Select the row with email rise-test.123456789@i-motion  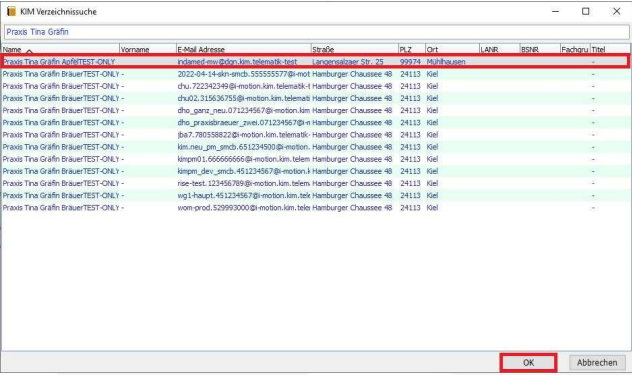pyautogui.click(x=316, y=183)
